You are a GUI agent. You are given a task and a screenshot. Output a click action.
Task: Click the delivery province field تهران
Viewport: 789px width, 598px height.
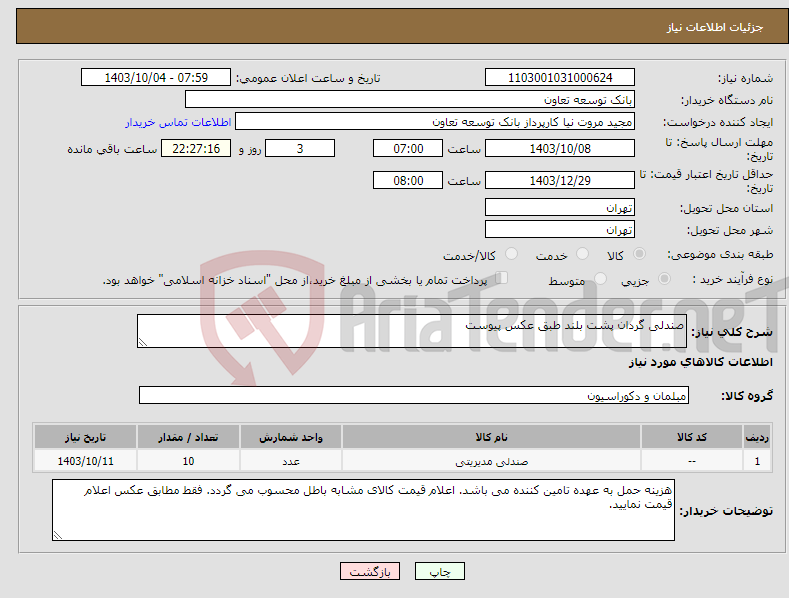point(560,207)
